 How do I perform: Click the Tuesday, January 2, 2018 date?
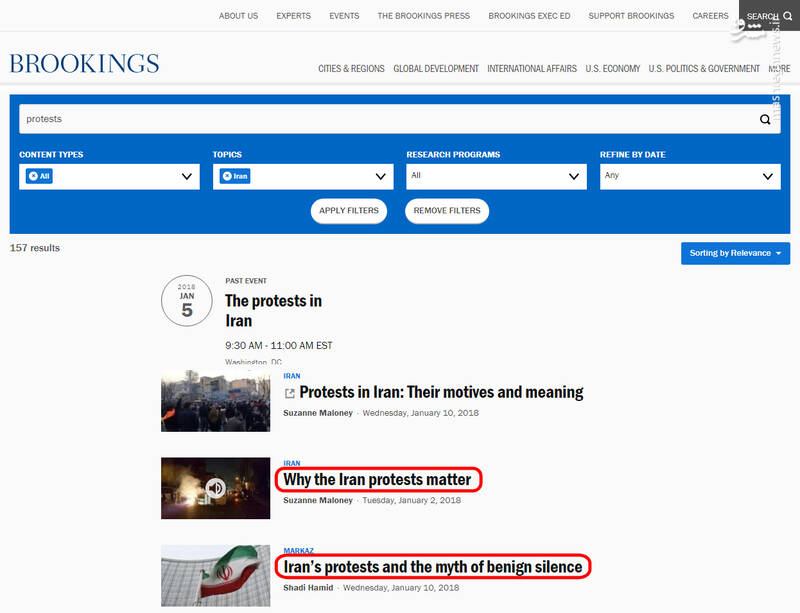click(412, 500)
